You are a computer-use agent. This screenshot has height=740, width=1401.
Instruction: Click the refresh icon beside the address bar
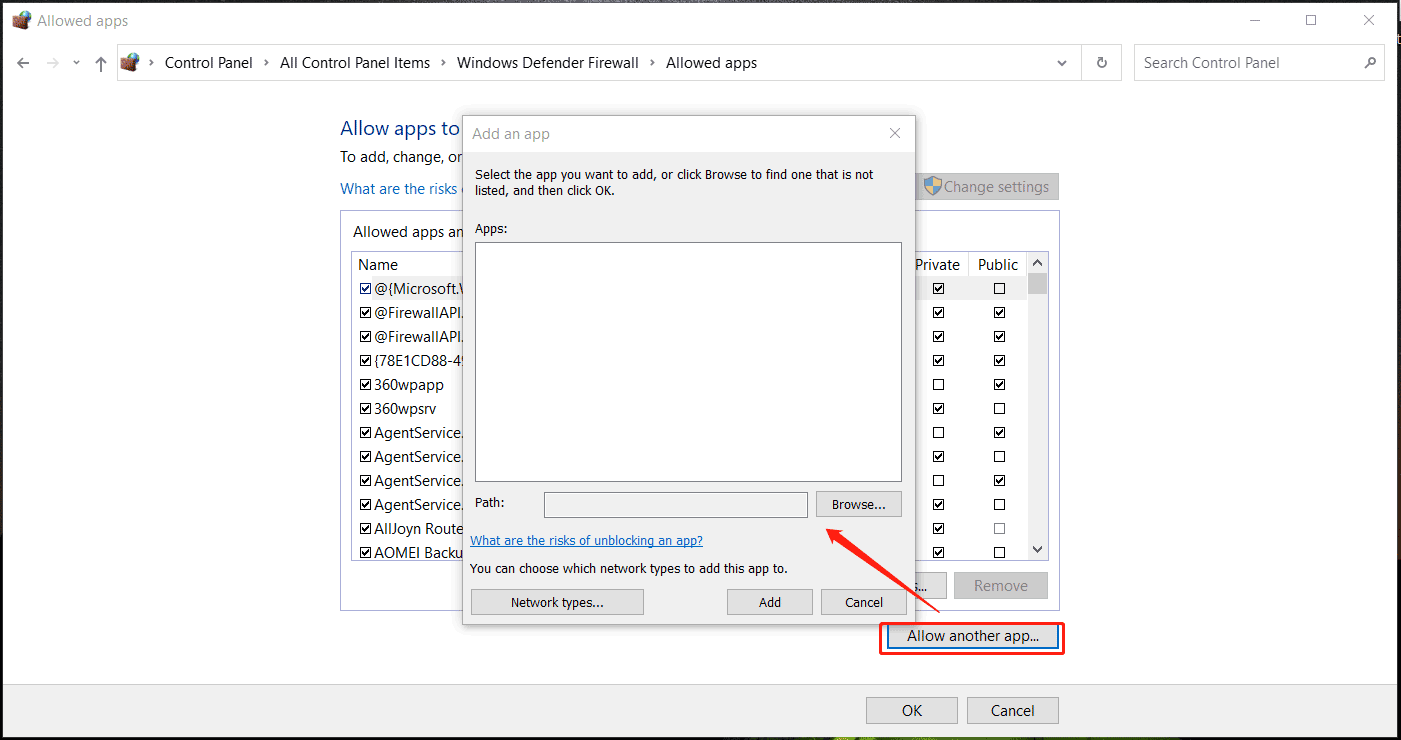1101,62
